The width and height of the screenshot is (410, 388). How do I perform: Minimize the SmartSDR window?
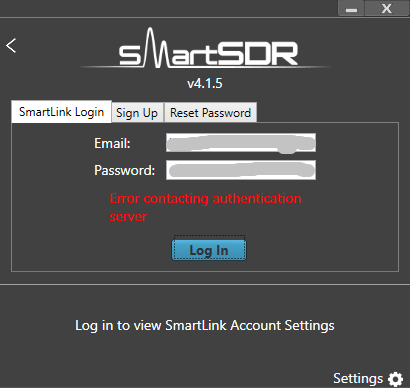tap(351, 8)
